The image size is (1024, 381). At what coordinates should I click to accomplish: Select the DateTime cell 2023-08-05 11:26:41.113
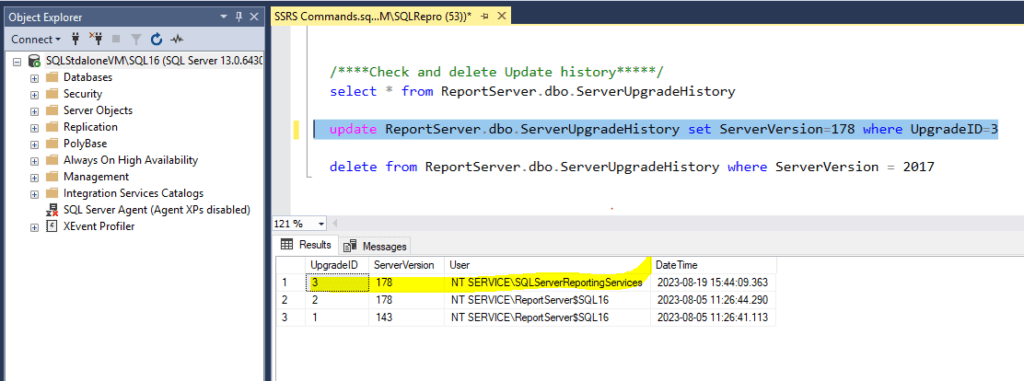(713, 318)
